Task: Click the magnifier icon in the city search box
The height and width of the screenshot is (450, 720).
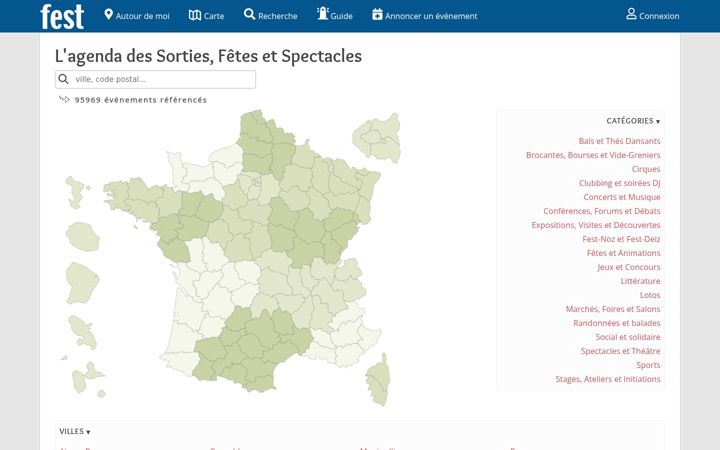Action: tap(64, 79)
